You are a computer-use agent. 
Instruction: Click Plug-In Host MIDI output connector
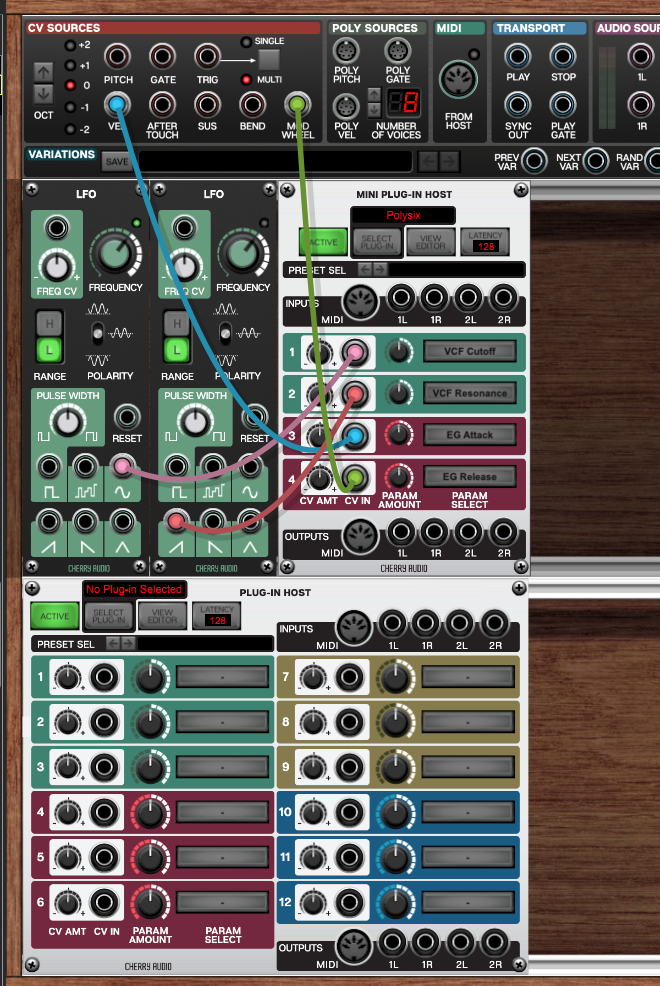click(353, 946)
